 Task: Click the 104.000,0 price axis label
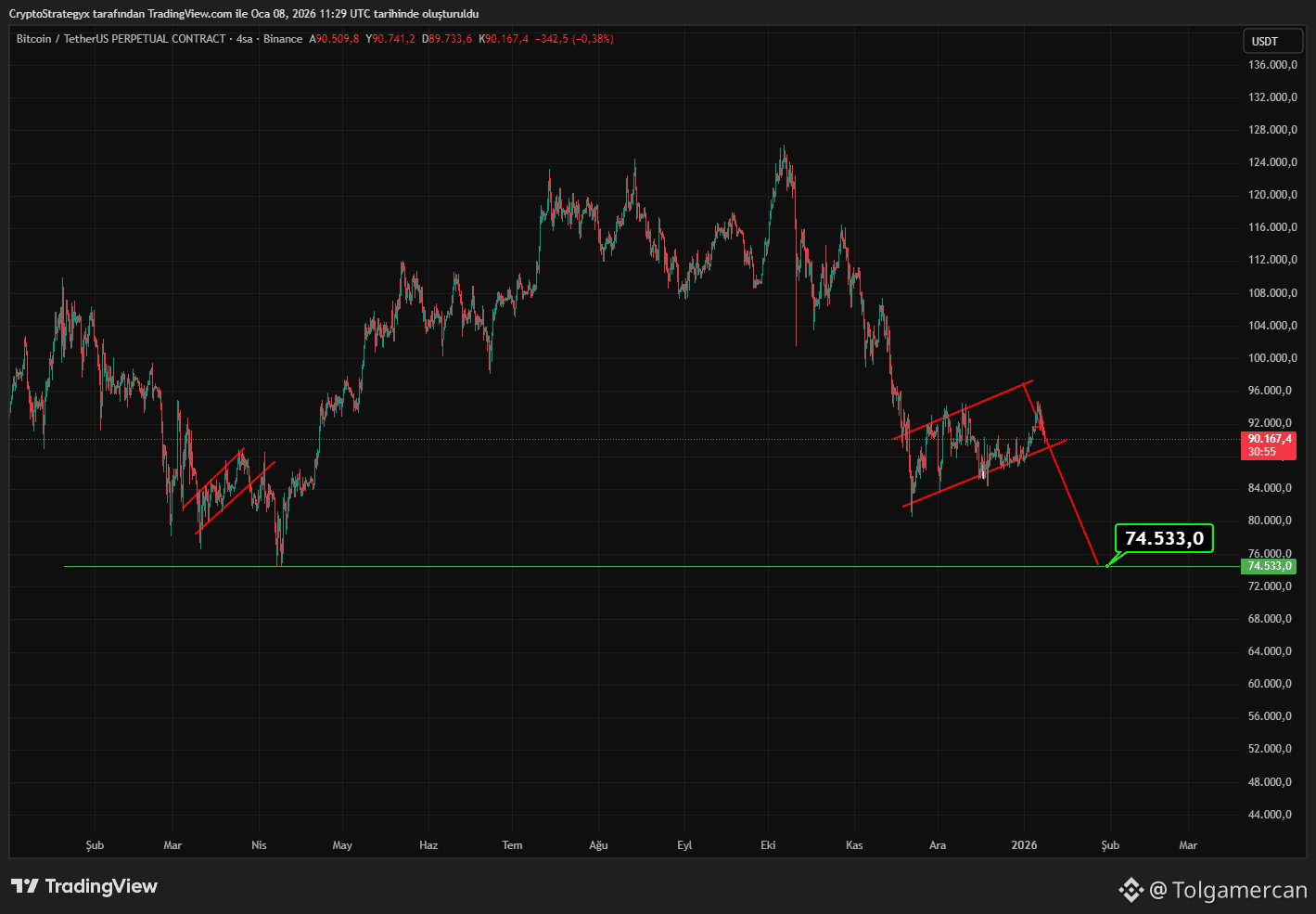click(1272, 326)
